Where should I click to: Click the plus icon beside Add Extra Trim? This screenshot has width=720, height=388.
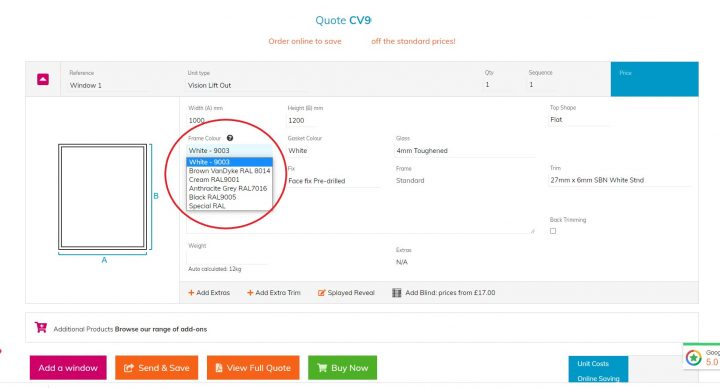pos(250,292)
